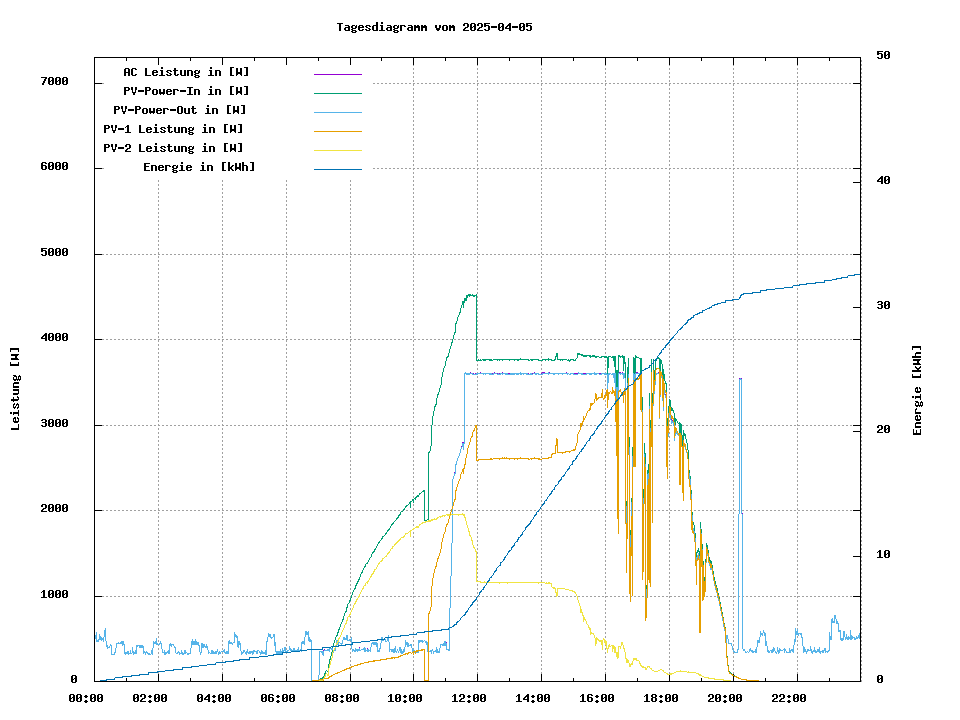Select the PV-Power-Out legend label
The image size is (960, 720).
180,110
